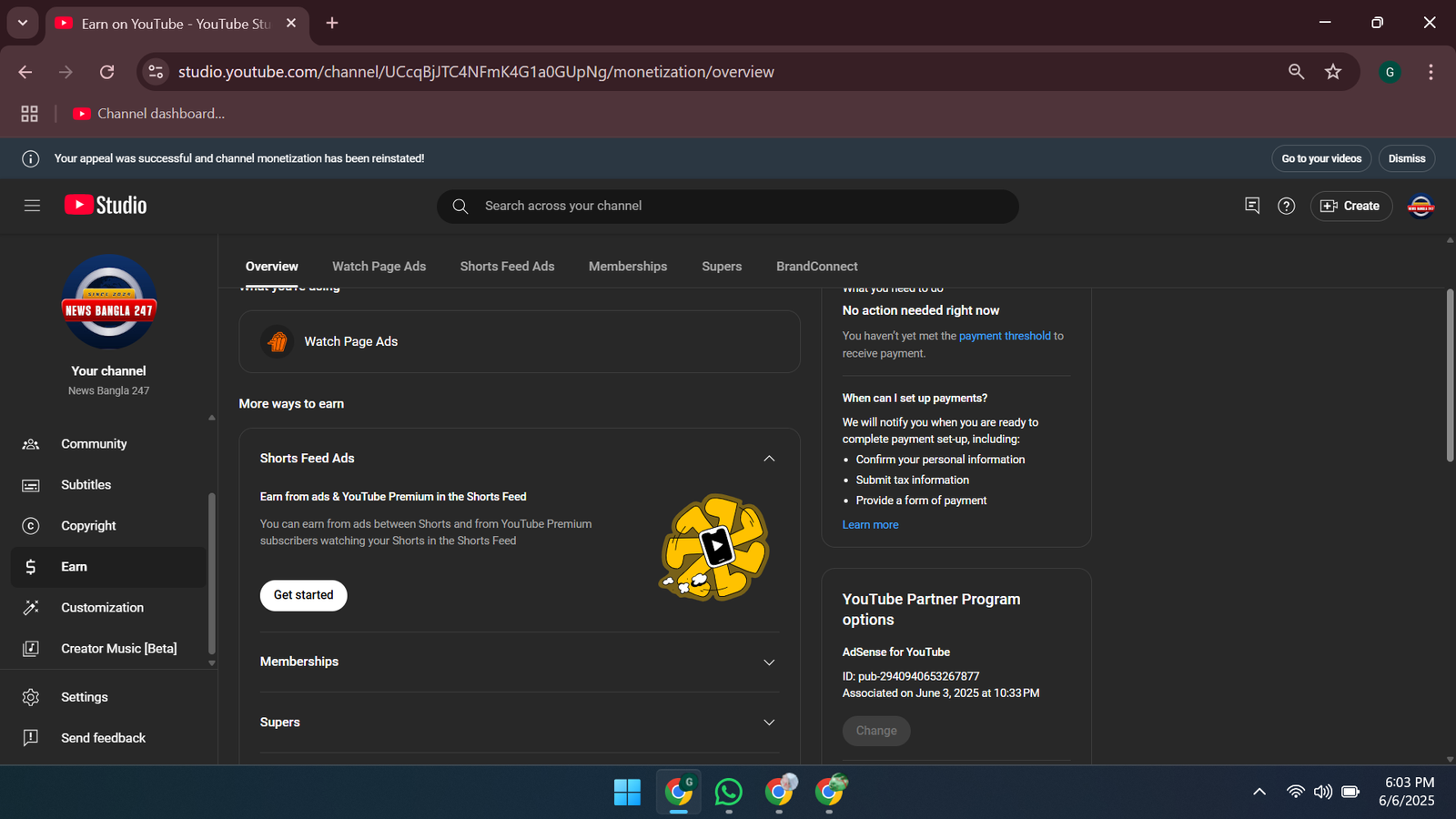Open the Help question mark icon

1286,206
